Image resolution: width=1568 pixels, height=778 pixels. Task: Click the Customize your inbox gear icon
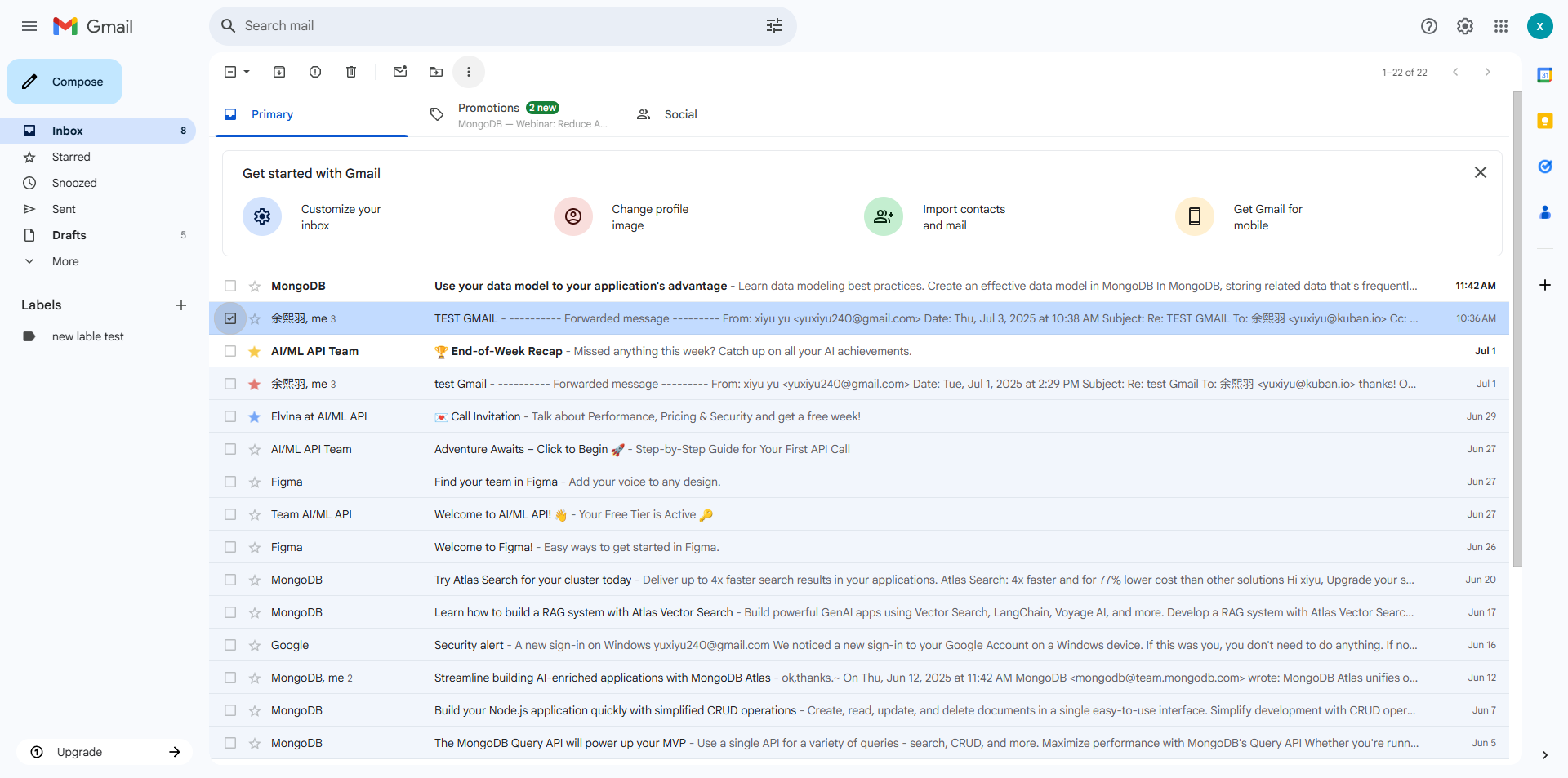click(262, 216)
